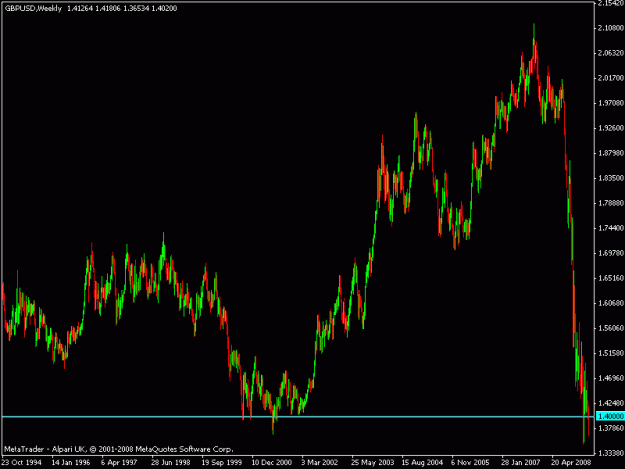Click the 2.01700 price axis label

coord(611,78)
